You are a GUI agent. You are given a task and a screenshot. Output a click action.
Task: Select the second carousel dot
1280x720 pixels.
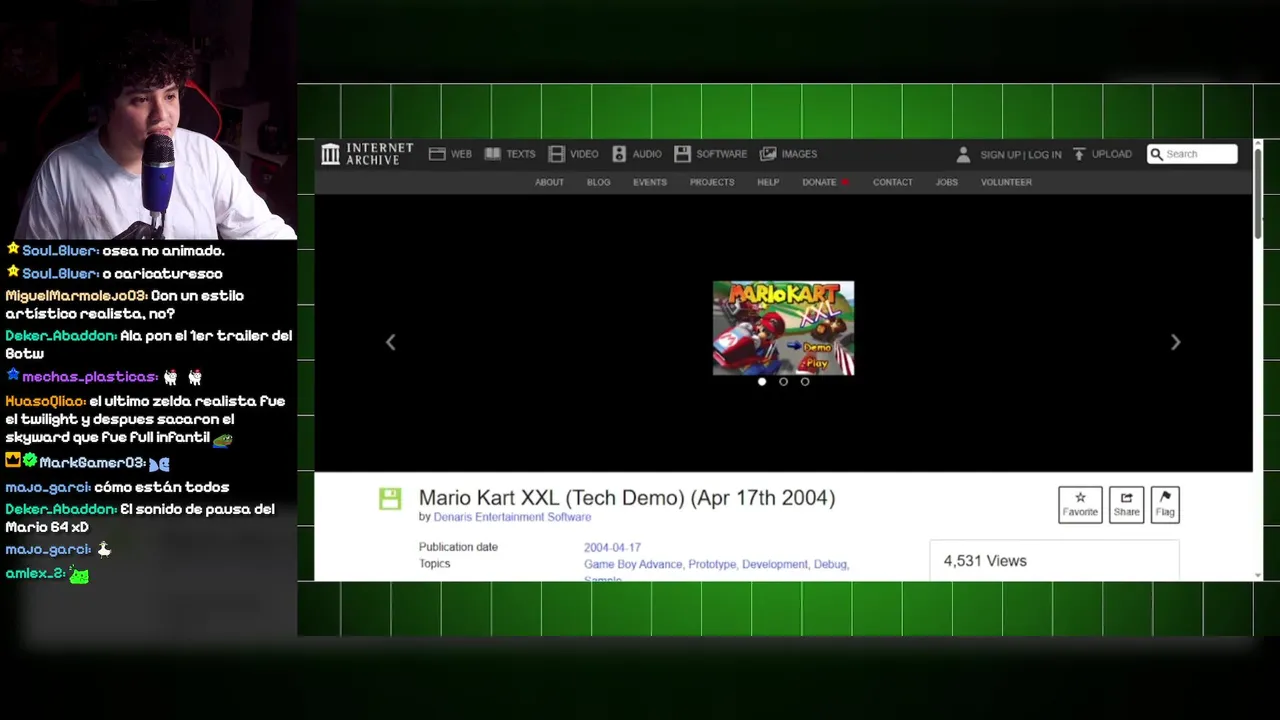tap(783, 381)
